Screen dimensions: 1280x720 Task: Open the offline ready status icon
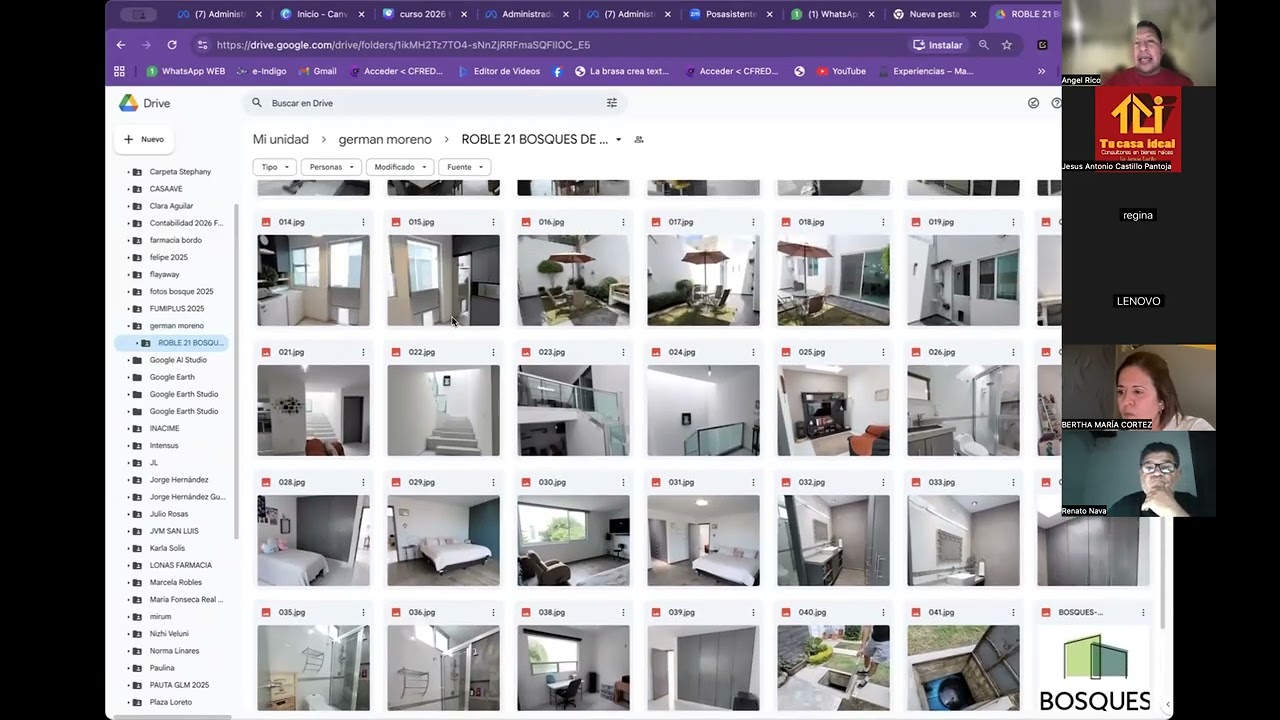tap(1033, 103)
